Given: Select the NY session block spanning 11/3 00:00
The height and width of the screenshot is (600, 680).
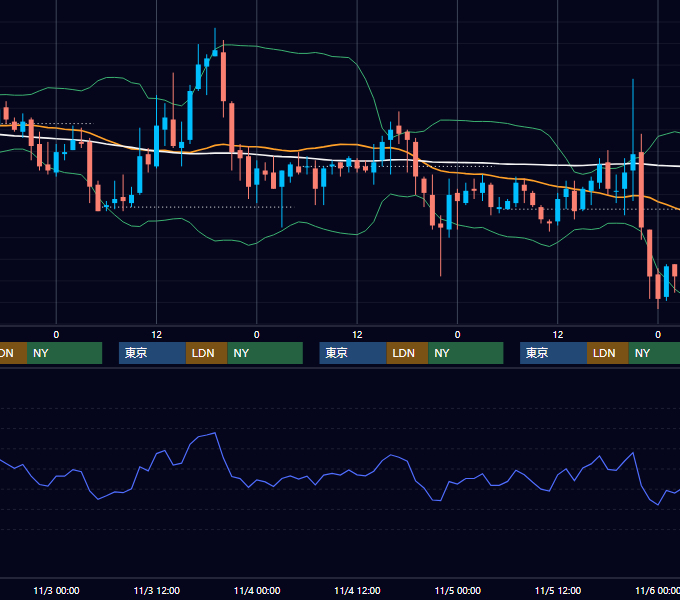Looking at the screenshot, I should click(x=64, y=353).
